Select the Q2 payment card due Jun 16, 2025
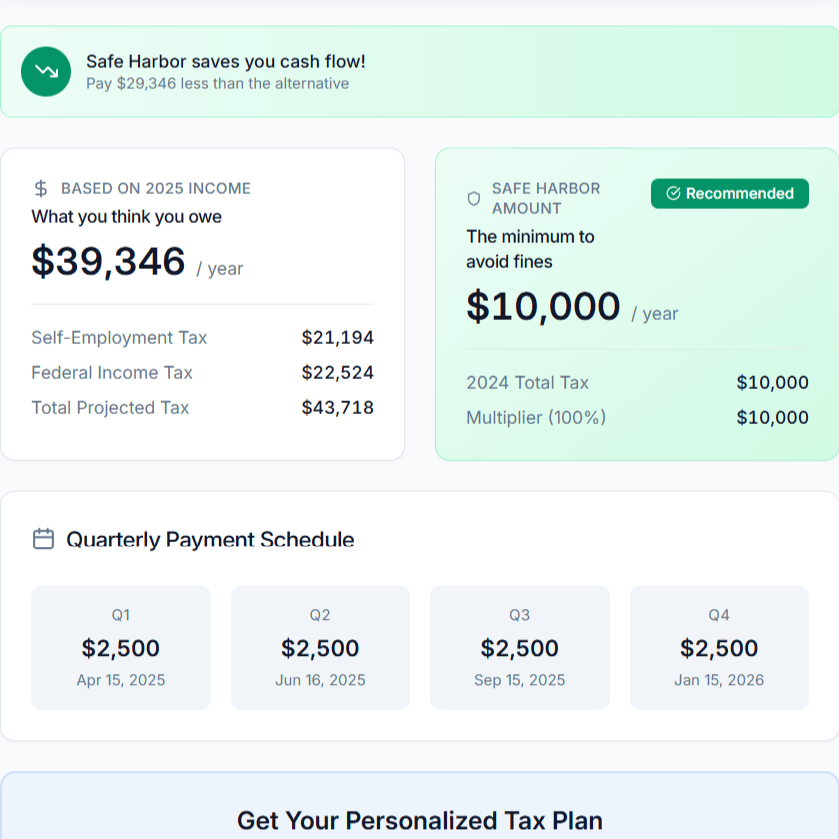 point(320,648)
